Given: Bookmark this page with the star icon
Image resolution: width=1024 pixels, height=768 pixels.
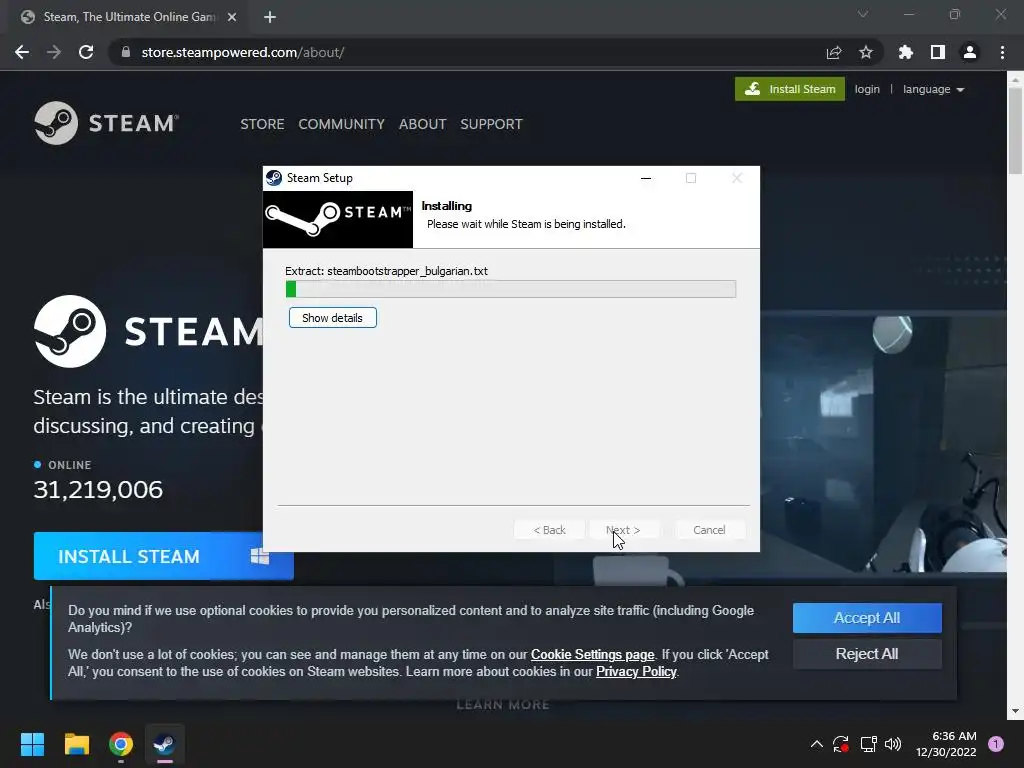Looking at the screenshot, I should click(x=865, y=52).
